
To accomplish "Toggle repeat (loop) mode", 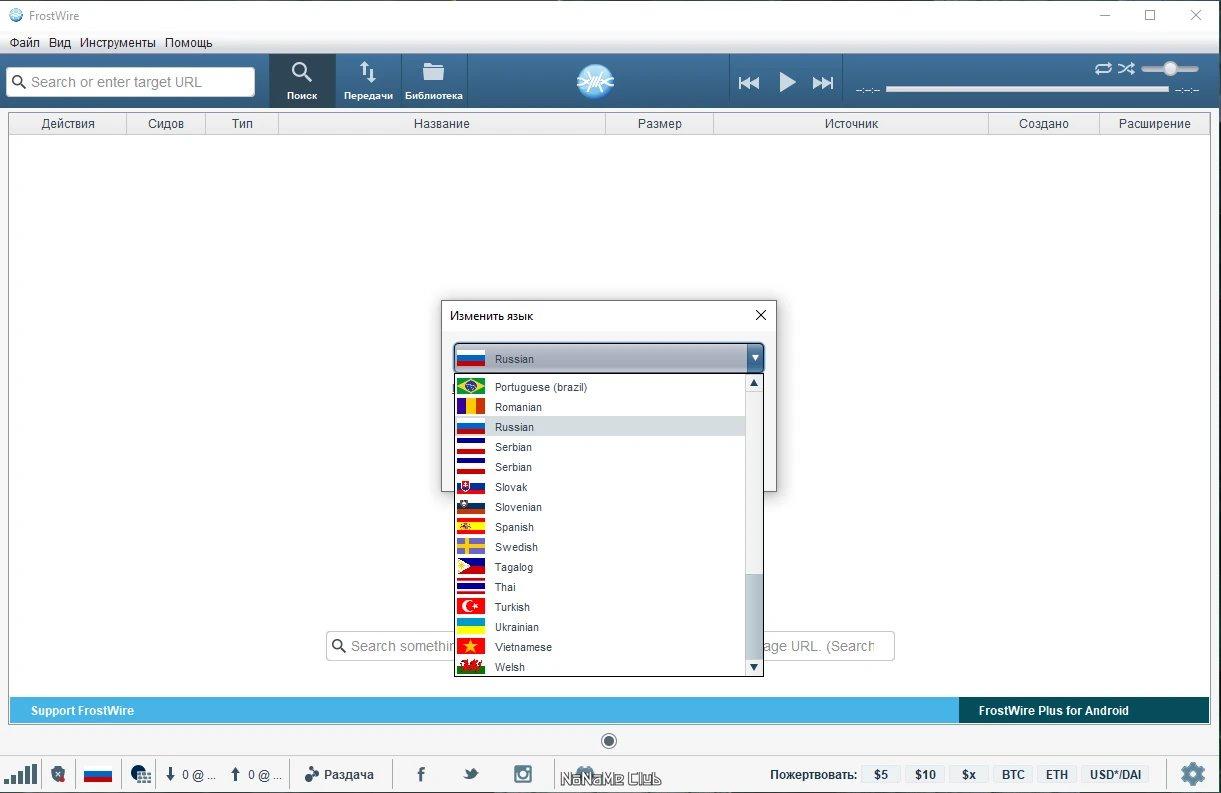I will [1103, 68].
